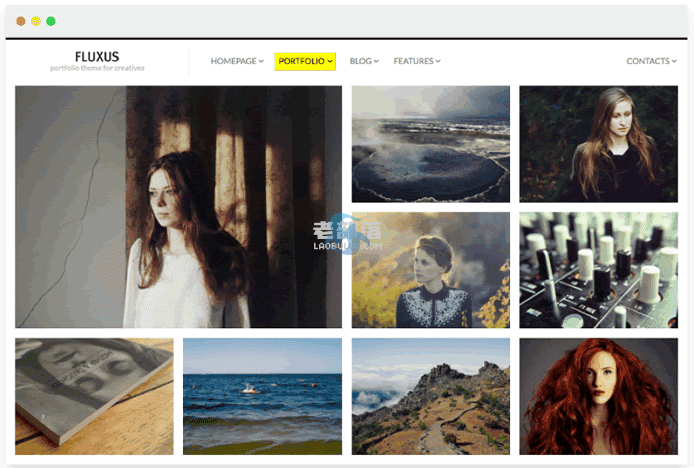Screen dimensions: 694x468
Task: Click the red window dot
Action: [21, 21]
